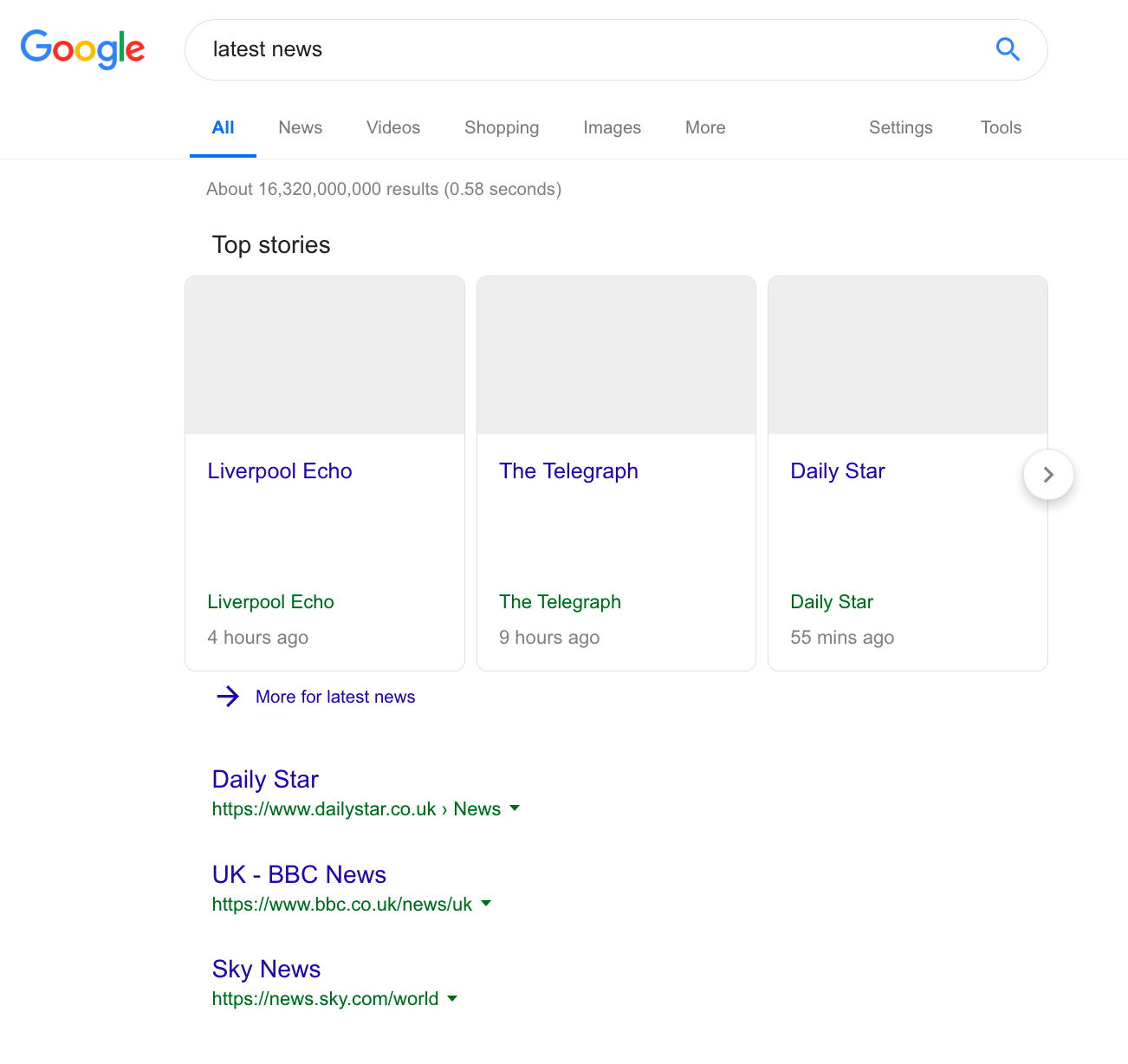Screen dimensions: 1128x1064
Task: Open the Settings menu
Action: [x=901, y=127]
